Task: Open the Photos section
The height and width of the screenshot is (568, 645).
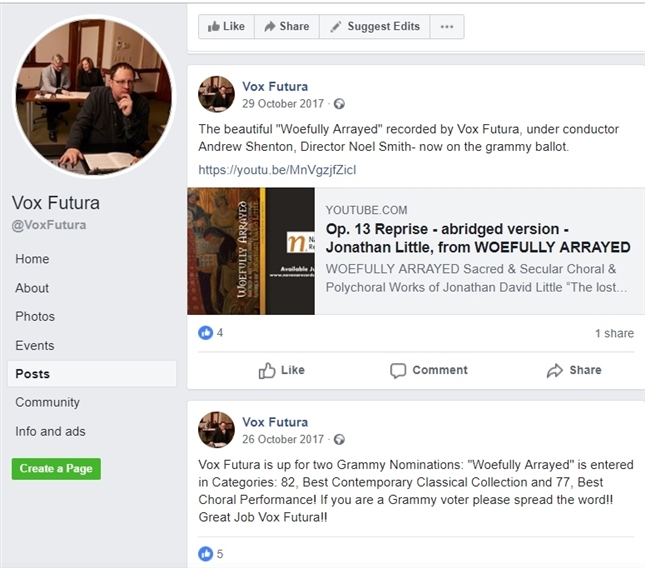Action: tap(35, 317)
